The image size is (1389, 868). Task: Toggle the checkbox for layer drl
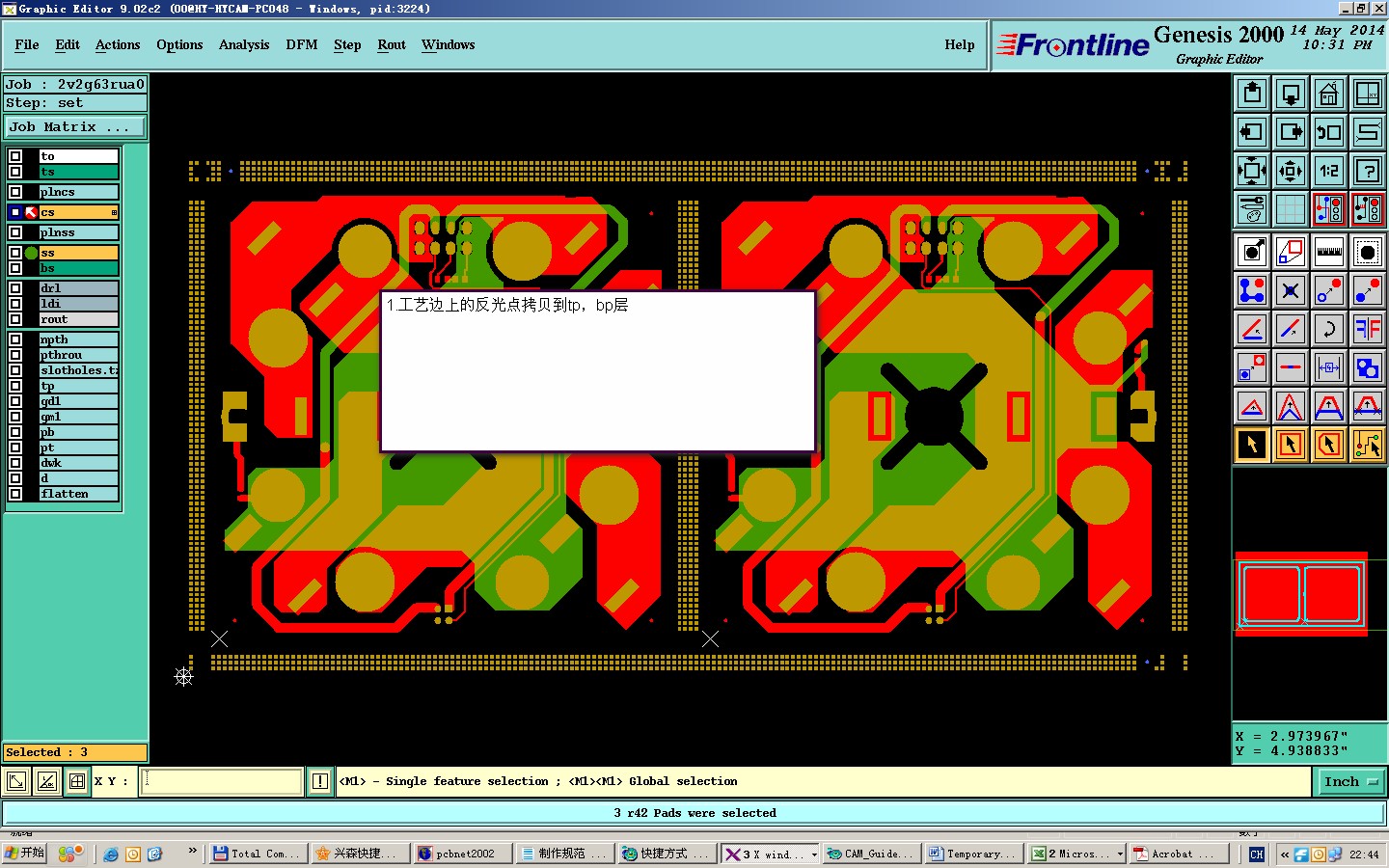click(15, 288)
